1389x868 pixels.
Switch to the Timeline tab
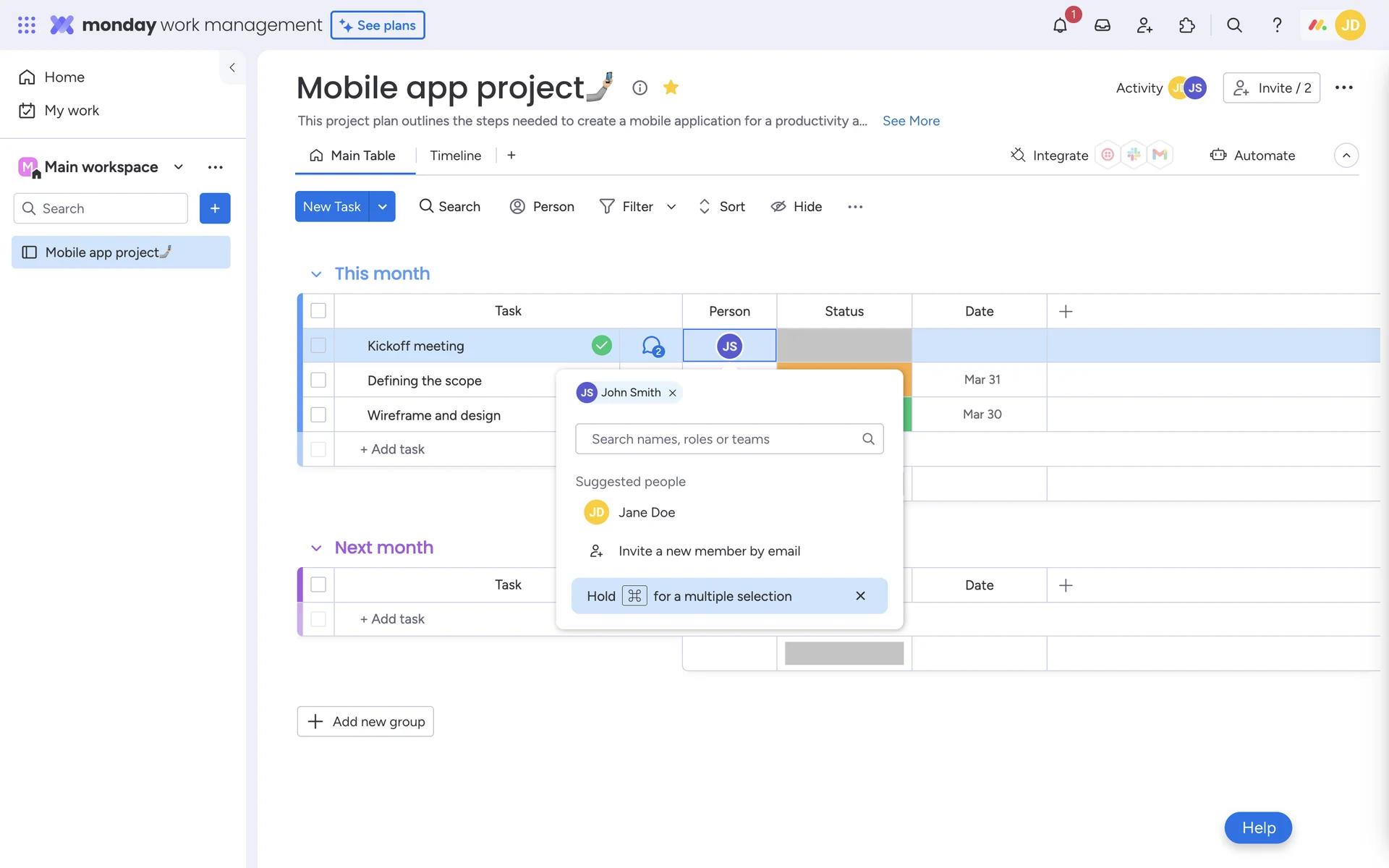pyautogui.click(x=455, y=156)
